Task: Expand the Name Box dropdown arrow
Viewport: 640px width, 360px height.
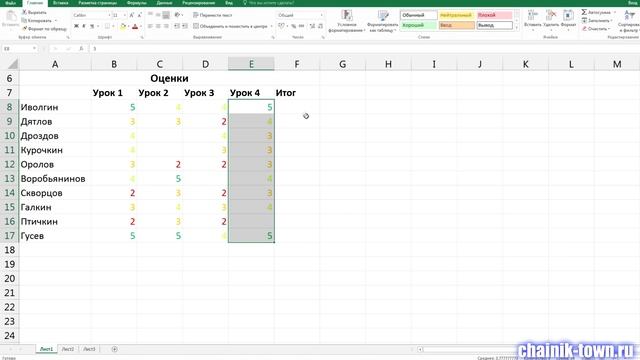Action: tap(34, 49)
